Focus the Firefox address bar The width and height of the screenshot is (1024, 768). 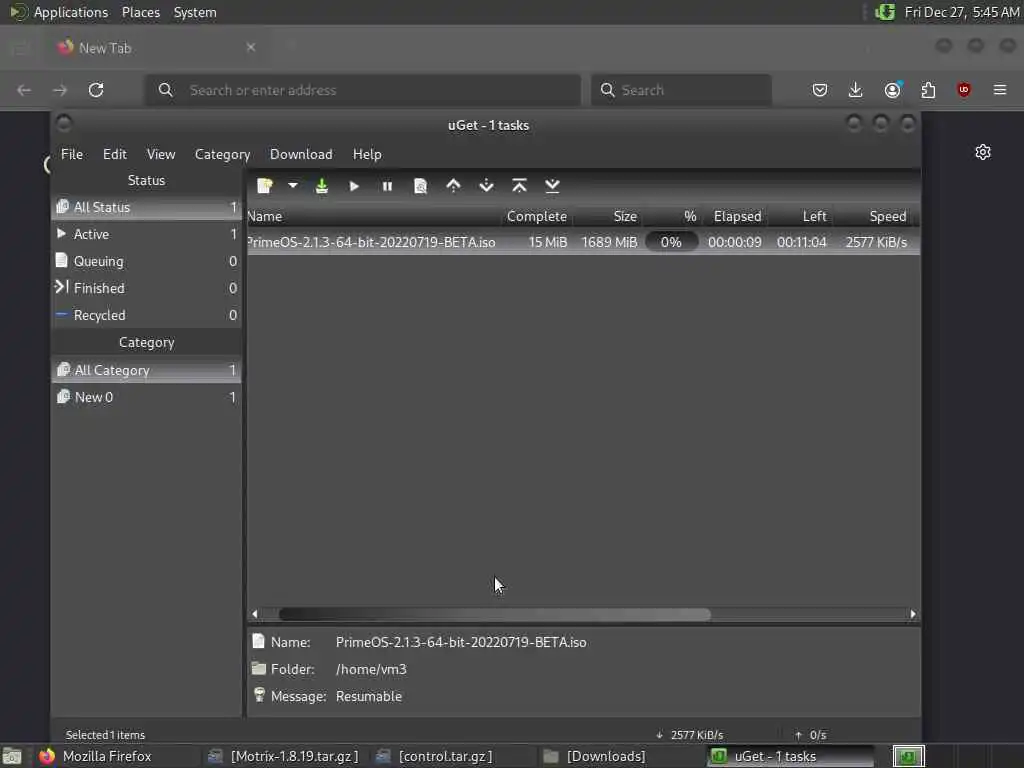pos(363,90)
